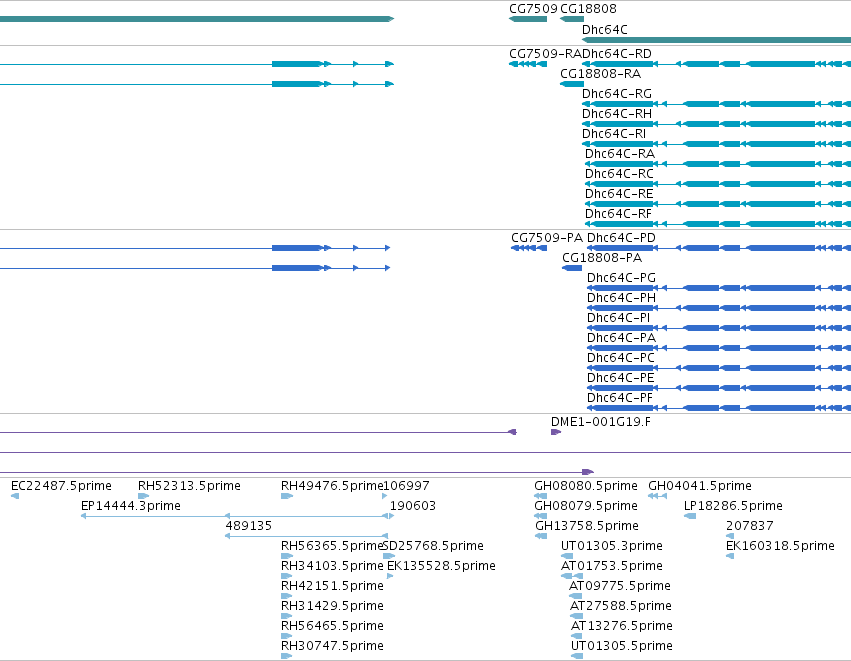Select transcript Dhc64C-RE label
851x661 pixels.
[x=619, y=194]
